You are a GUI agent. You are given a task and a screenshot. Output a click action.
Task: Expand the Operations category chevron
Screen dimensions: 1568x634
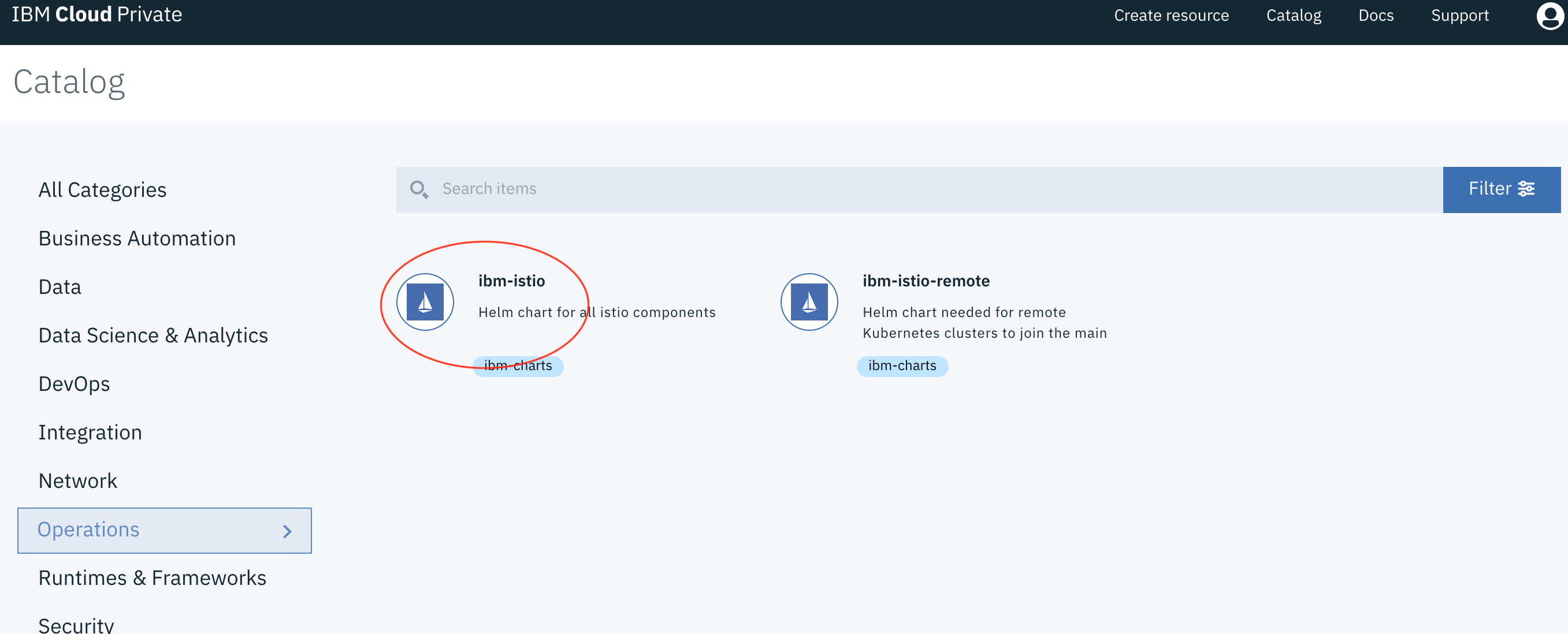click(287, 531)
